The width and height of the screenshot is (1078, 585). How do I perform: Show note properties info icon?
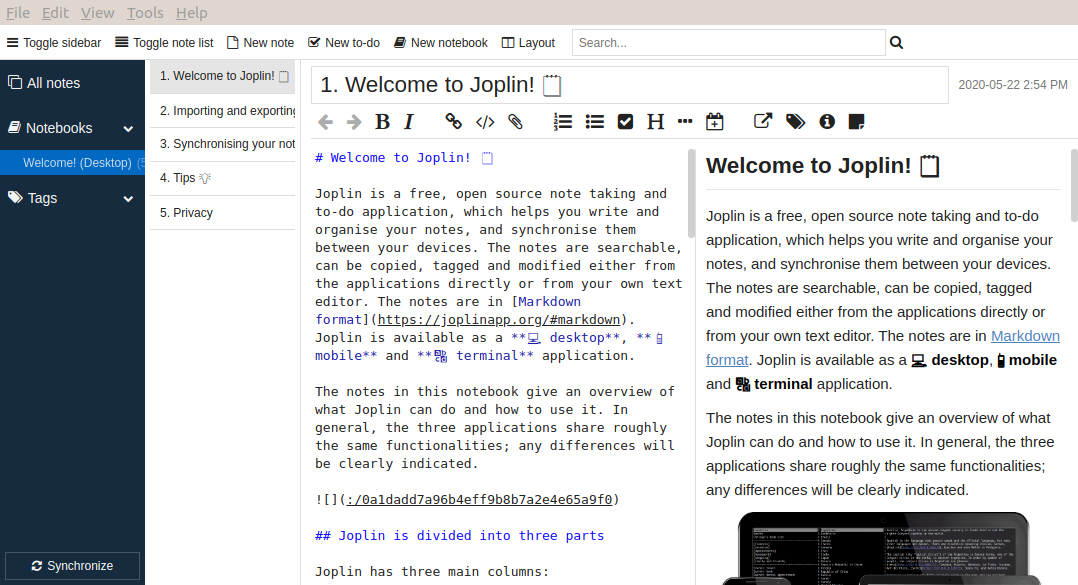[x=827, y=122]
